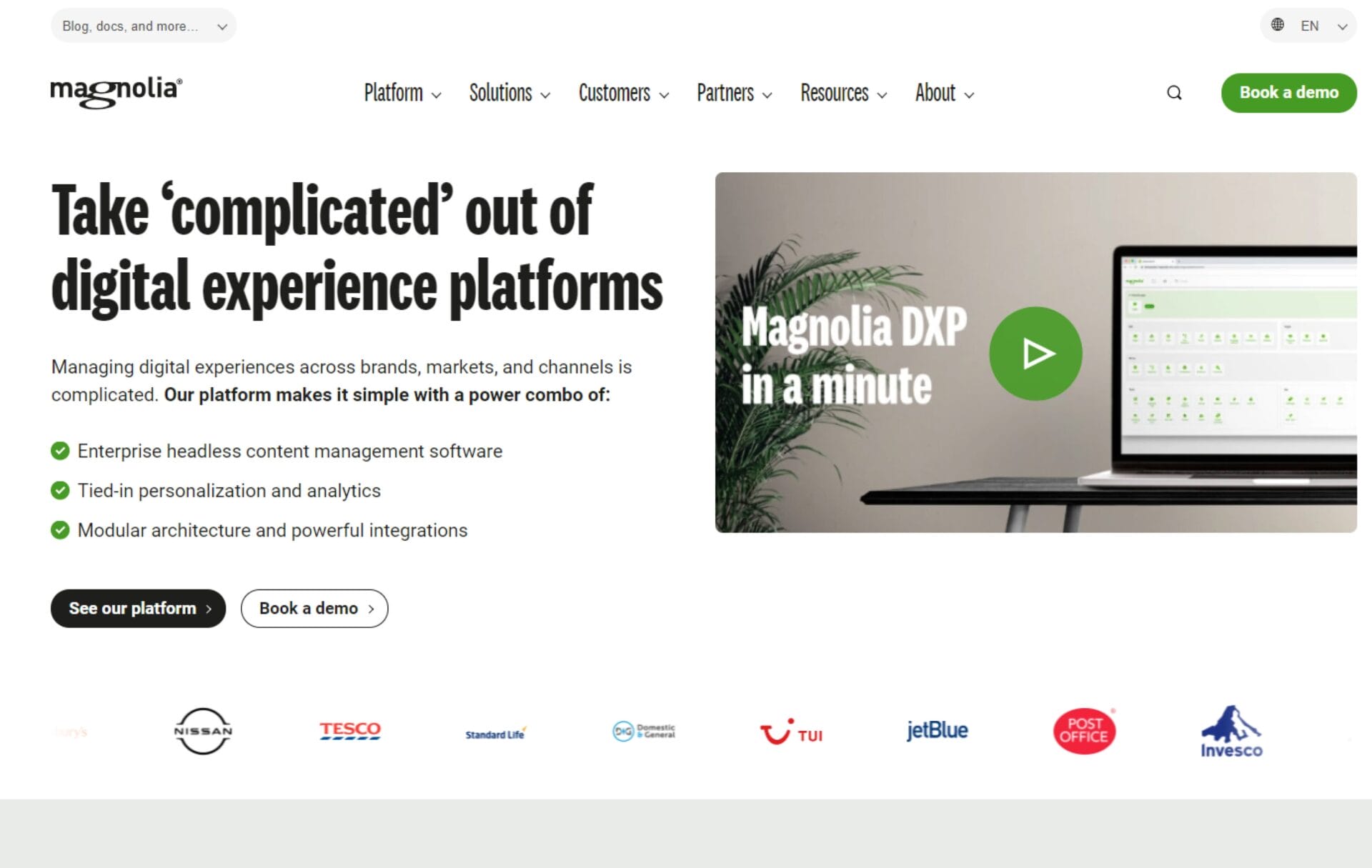
Task: Click the jetBlue logo
Action: (x=938, y=730)
